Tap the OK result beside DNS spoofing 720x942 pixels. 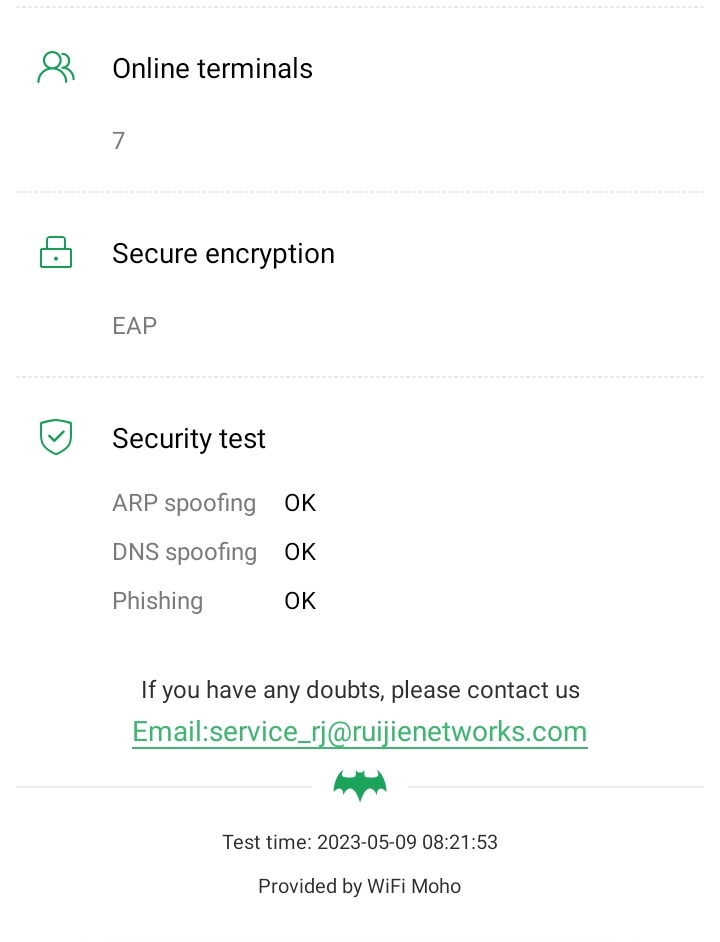click(x=300, y=552)
